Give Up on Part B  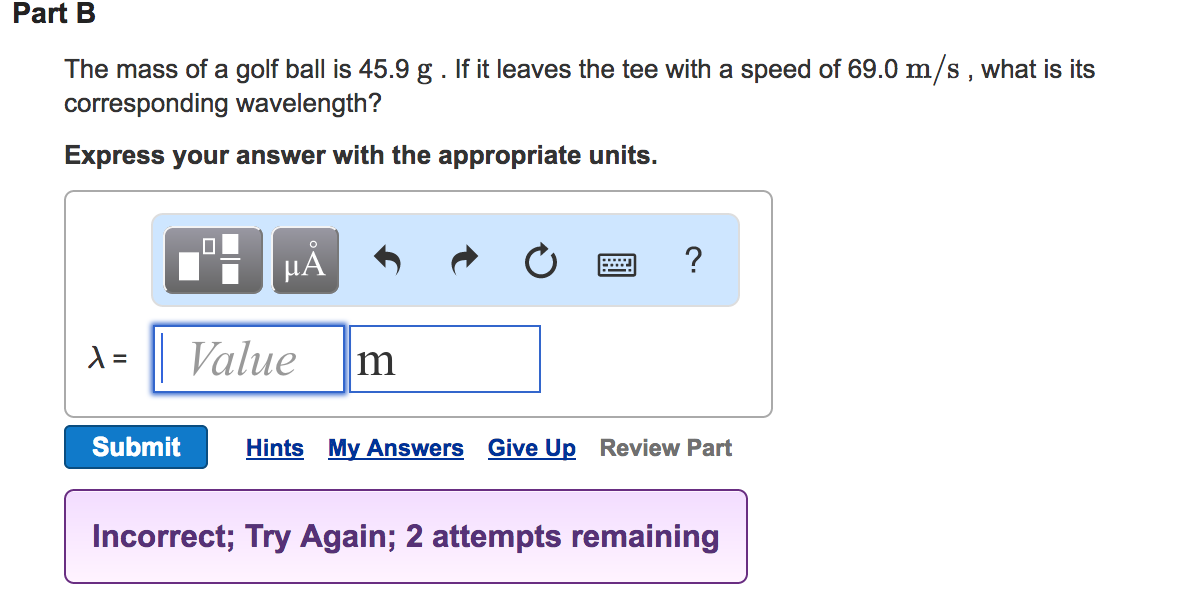coord(532,447)
